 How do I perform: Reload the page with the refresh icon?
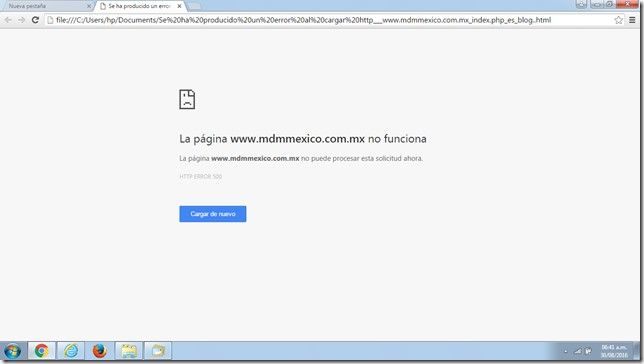[35, 20]
